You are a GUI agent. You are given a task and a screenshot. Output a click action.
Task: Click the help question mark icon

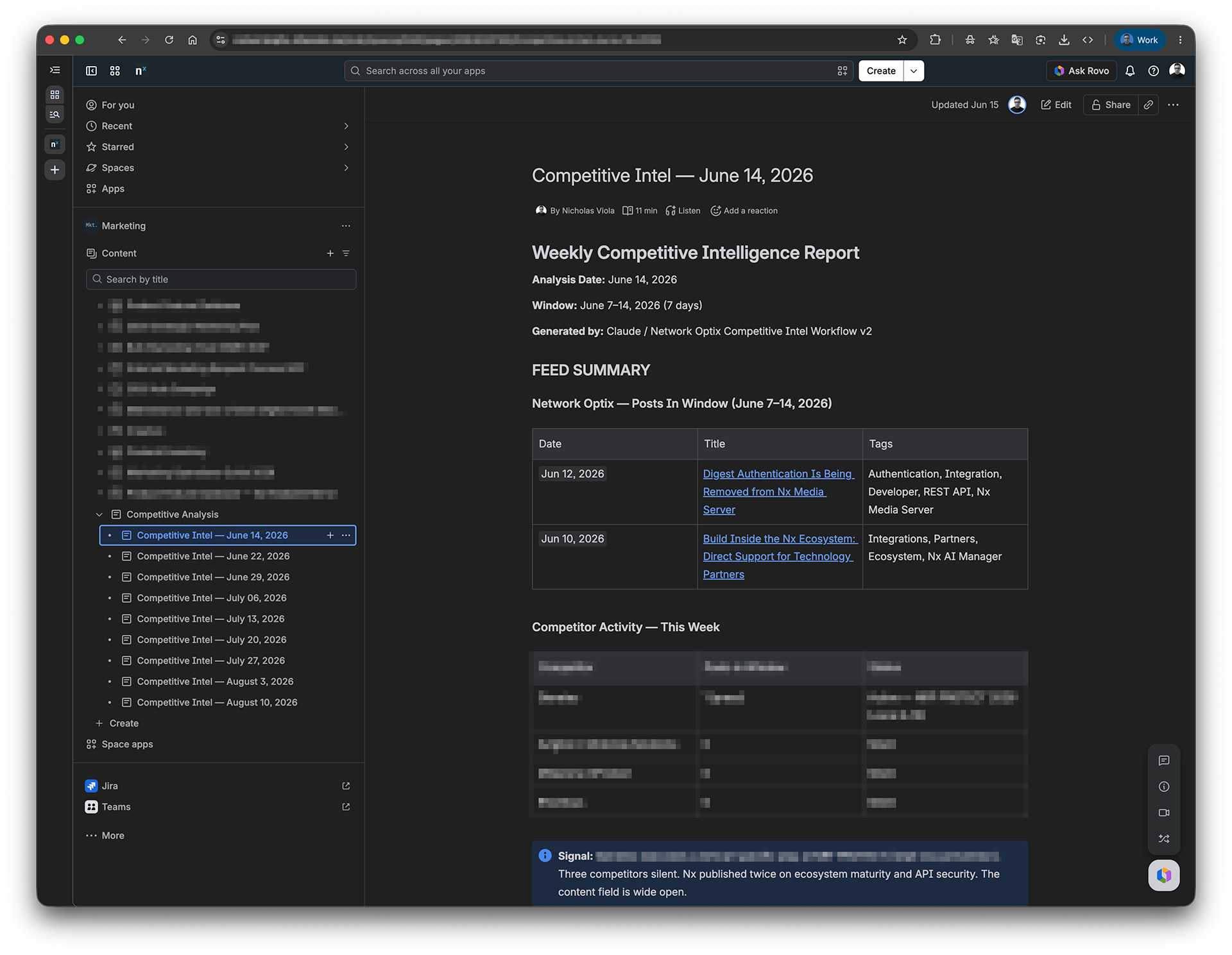coord(1153,71)
